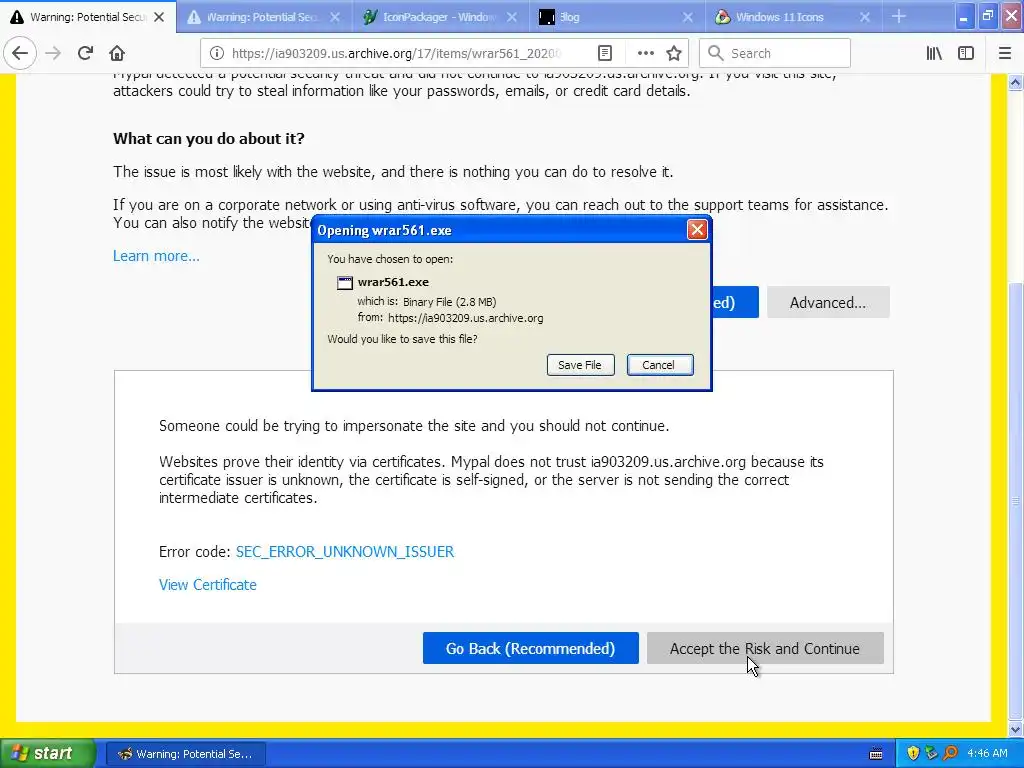1024x768 pixels.
Task: Click the browser forward arrow
Action: 53,53
